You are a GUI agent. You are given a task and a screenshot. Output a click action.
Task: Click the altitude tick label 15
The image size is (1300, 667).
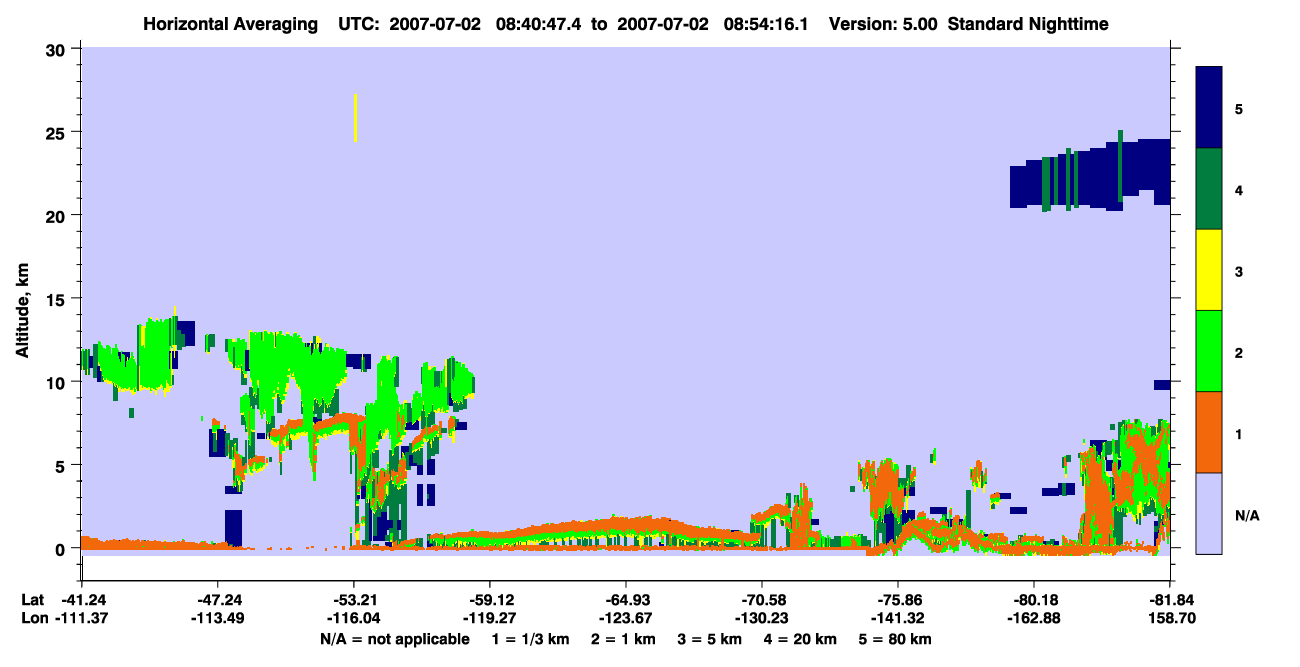click(58, 298)
